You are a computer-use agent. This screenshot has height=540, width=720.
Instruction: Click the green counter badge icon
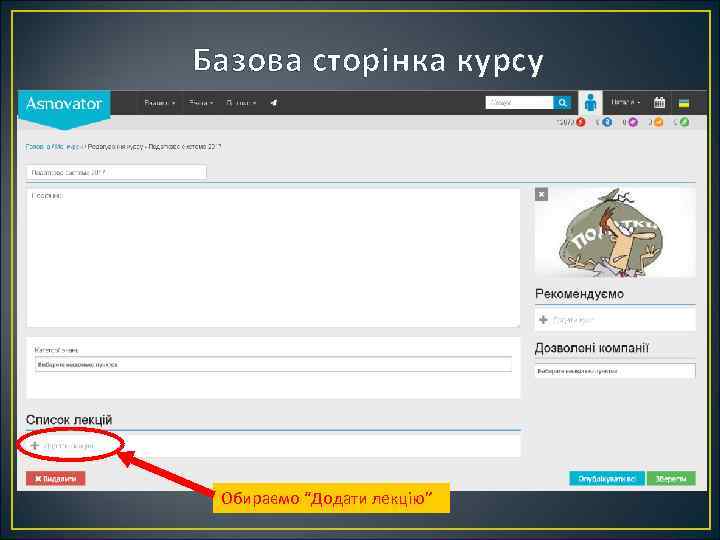pos(684,122)
